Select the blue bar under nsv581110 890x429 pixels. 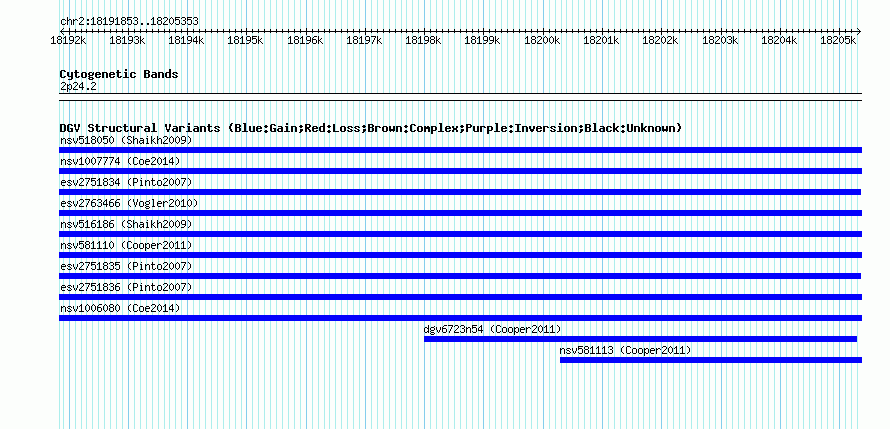tap(460, 255)
